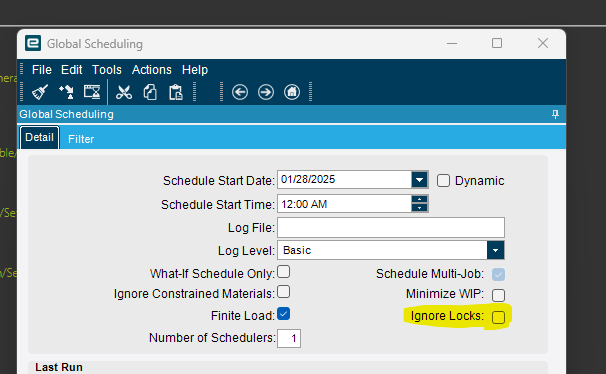The image size is (606, 374).
Task: Go back with left arrow icon
Action: 240,92
